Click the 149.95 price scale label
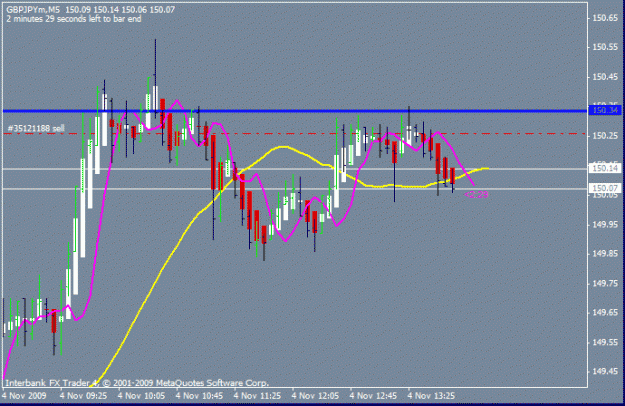This screenshot has width=625, height=406. (605, 224)
